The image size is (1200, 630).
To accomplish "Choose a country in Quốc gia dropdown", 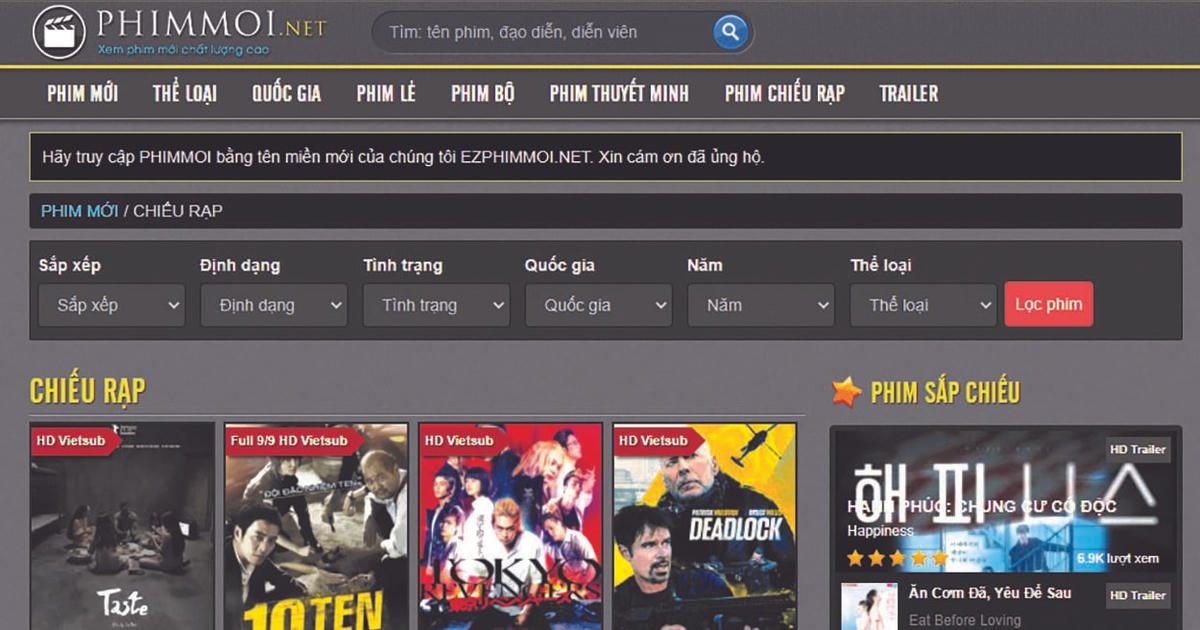I will pos(598,305).
